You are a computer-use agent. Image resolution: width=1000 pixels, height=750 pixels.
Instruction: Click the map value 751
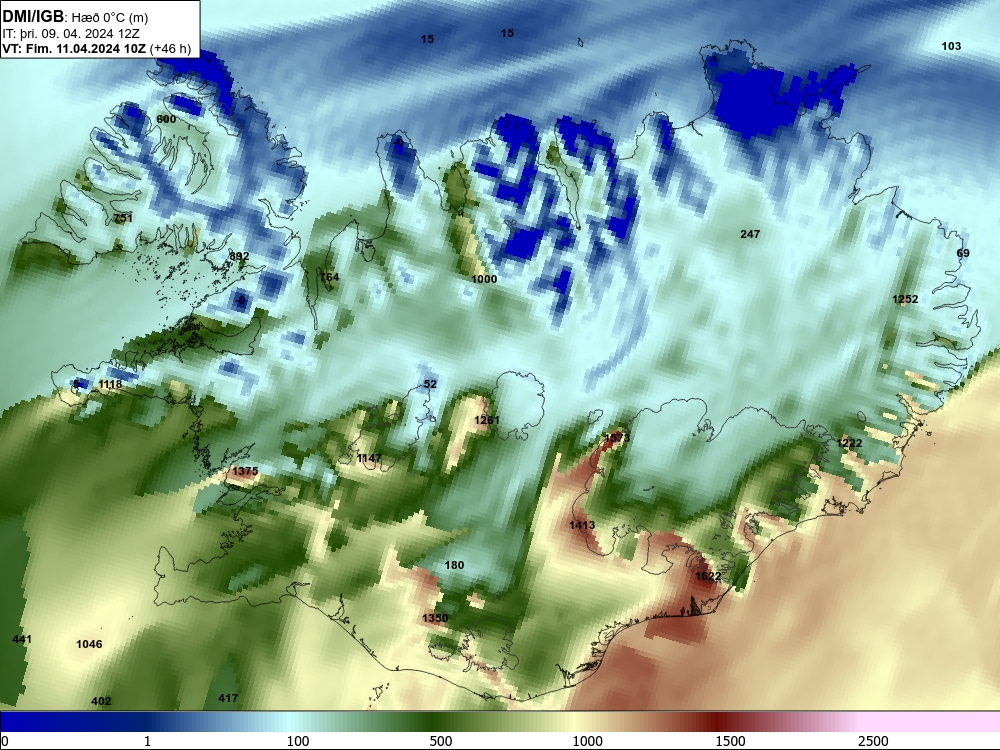123,218
